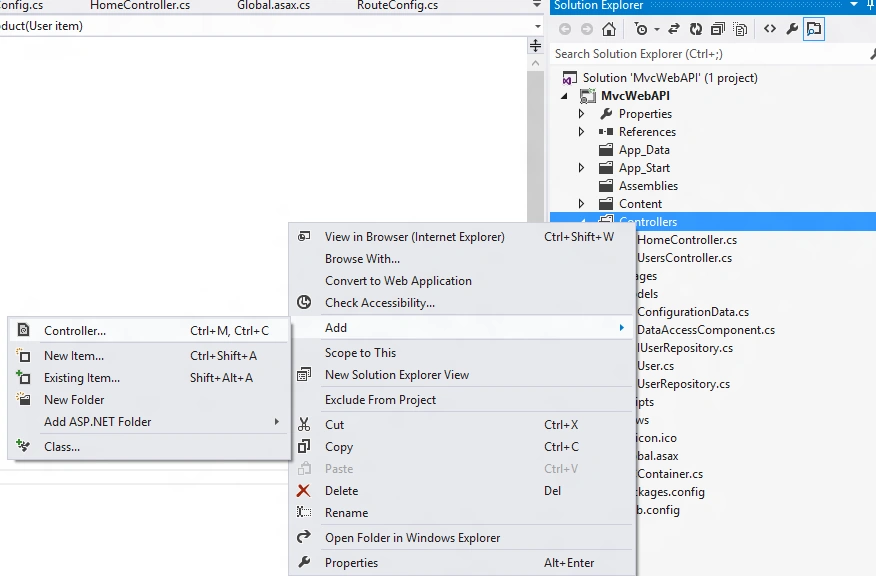Open the document tabs overflow dropdown

[537, 4]
